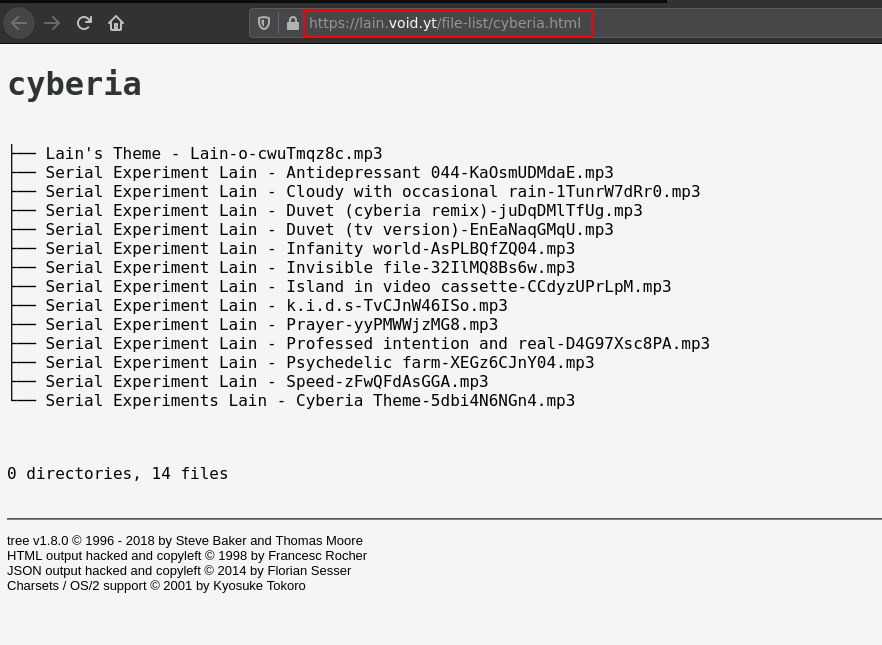Click the browser Forward arrow button
The width and height of the screenshot is (882, 645).
52,23
